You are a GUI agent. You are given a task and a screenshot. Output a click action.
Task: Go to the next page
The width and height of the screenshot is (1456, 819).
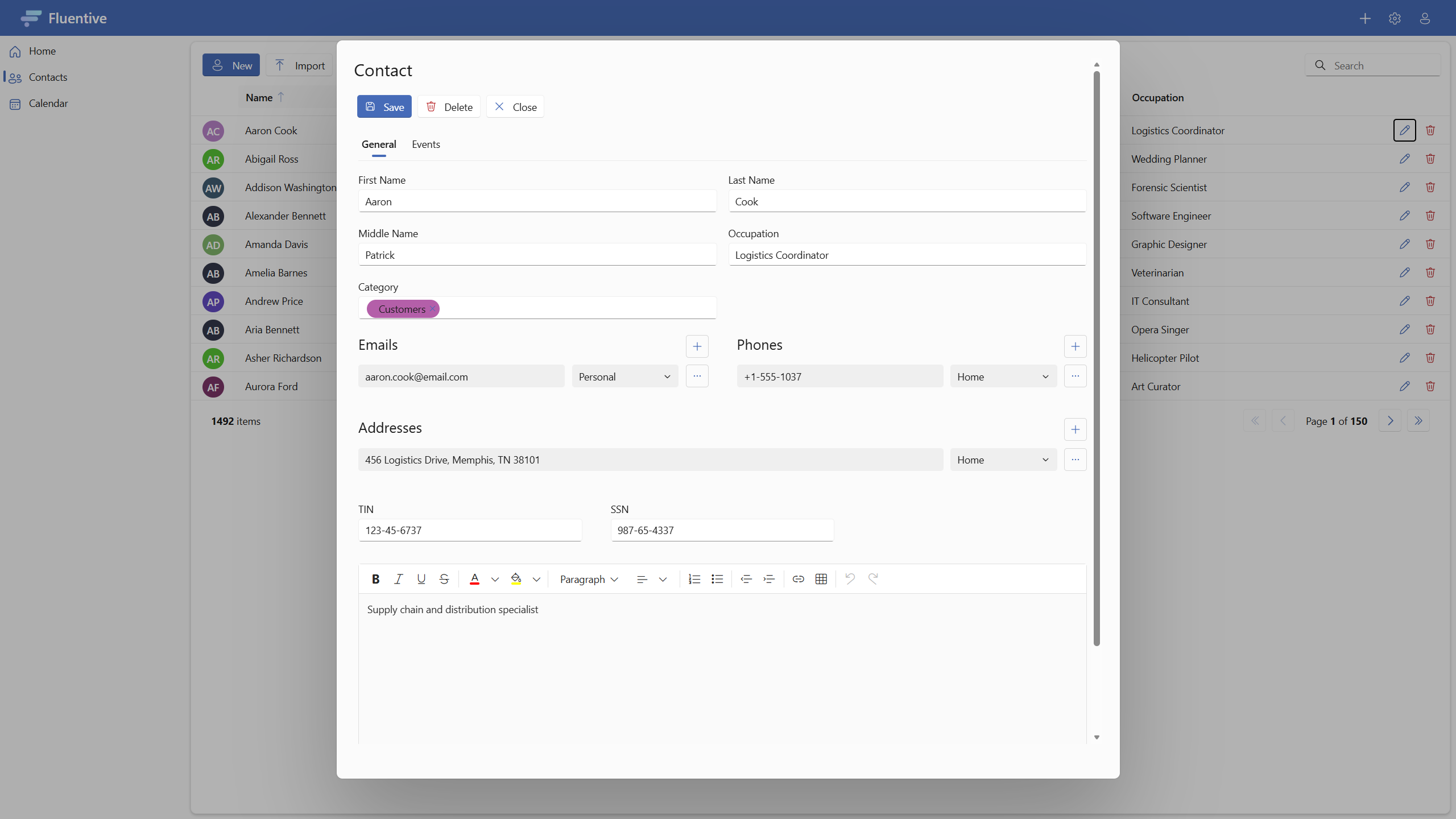pos(1390,421)
